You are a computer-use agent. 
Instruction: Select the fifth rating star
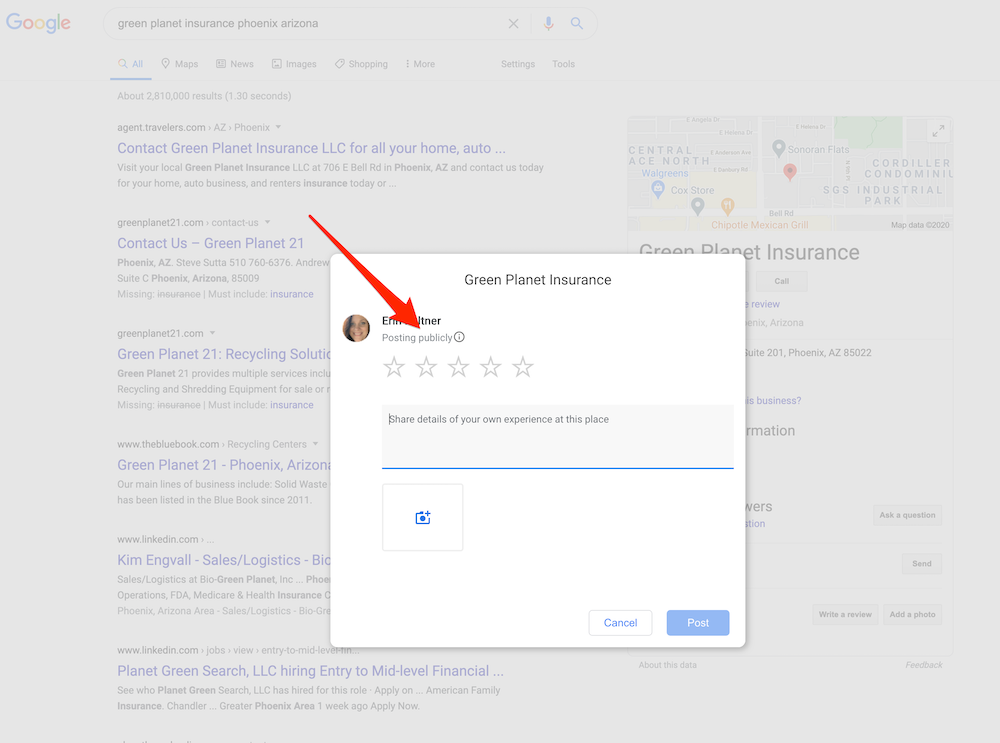coord(523,367)
